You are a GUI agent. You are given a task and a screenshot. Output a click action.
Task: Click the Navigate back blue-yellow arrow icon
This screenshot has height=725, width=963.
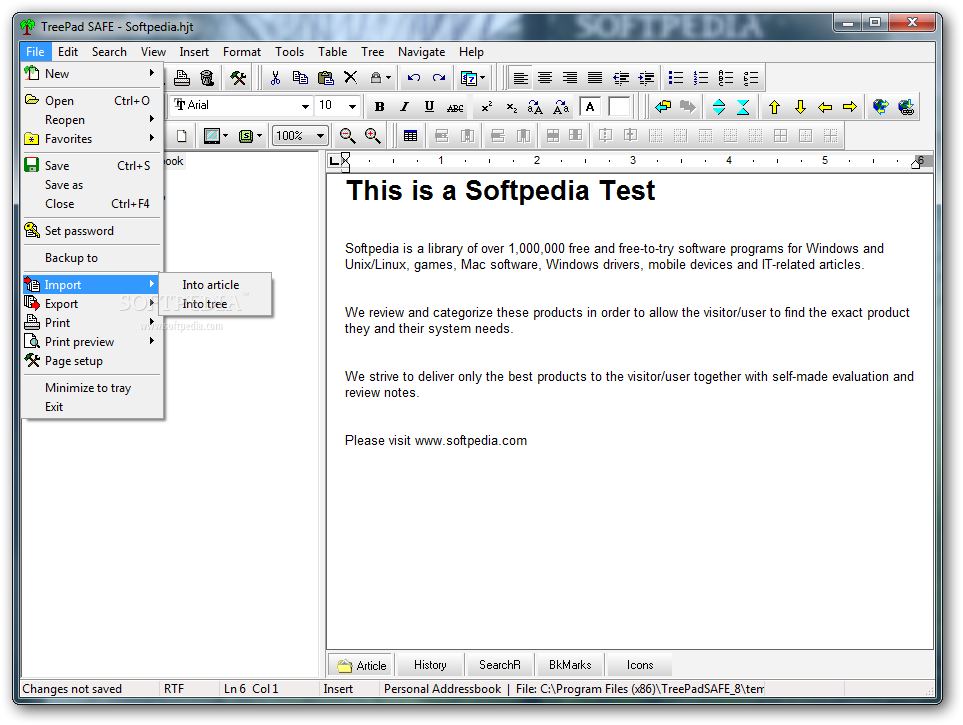click(663, 107)
